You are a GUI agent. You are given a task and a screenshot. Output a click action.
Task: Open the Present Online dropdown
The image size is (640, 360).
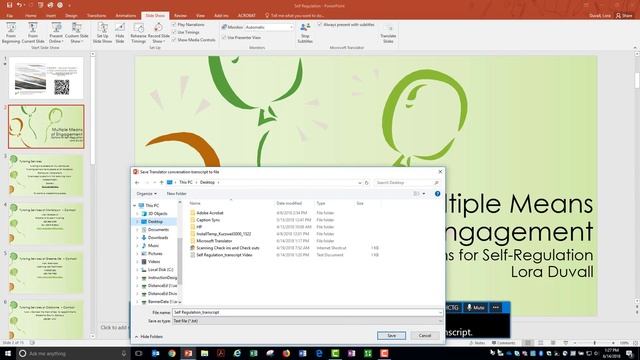tap(56, 33)
